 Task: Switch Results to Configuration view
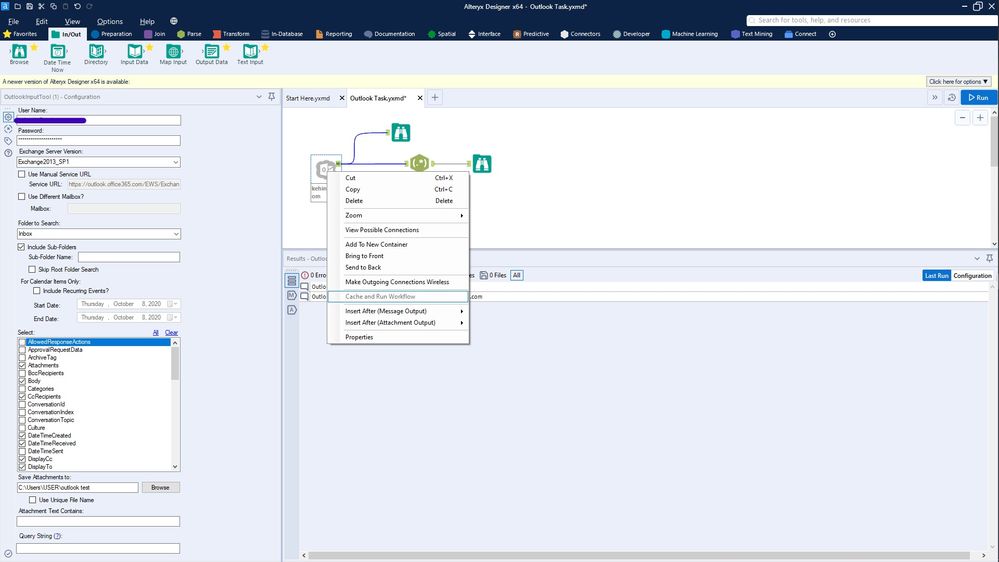[x=972, y=275]
